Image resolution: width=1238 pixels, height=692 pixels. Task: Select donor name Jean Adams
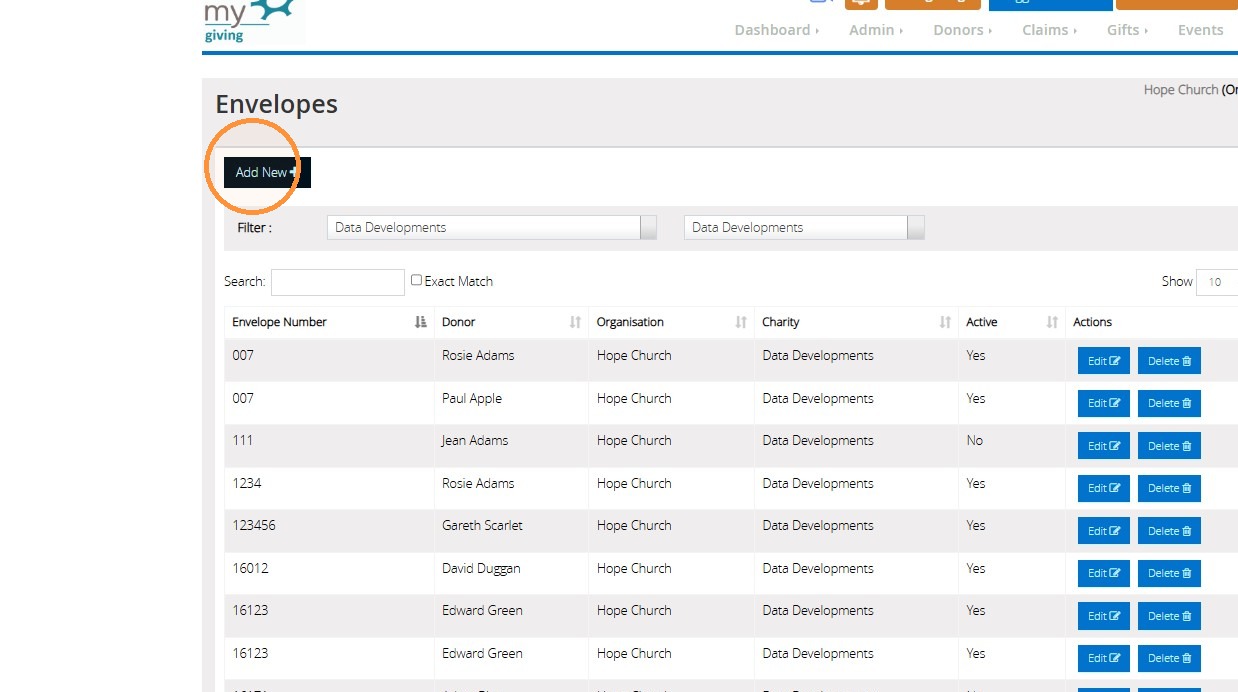pos(475,440)
